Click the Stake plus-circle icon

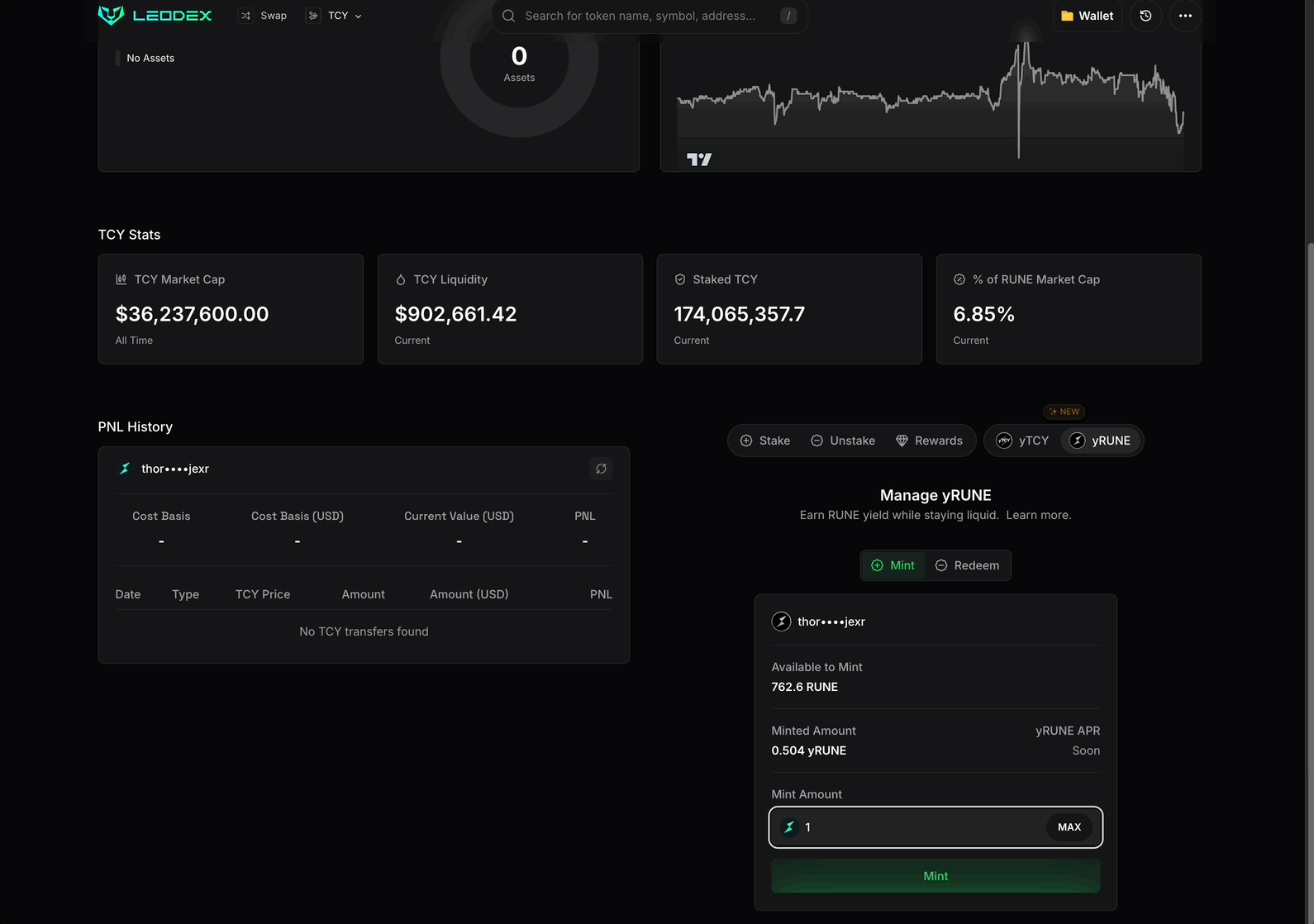coord(746,441)
